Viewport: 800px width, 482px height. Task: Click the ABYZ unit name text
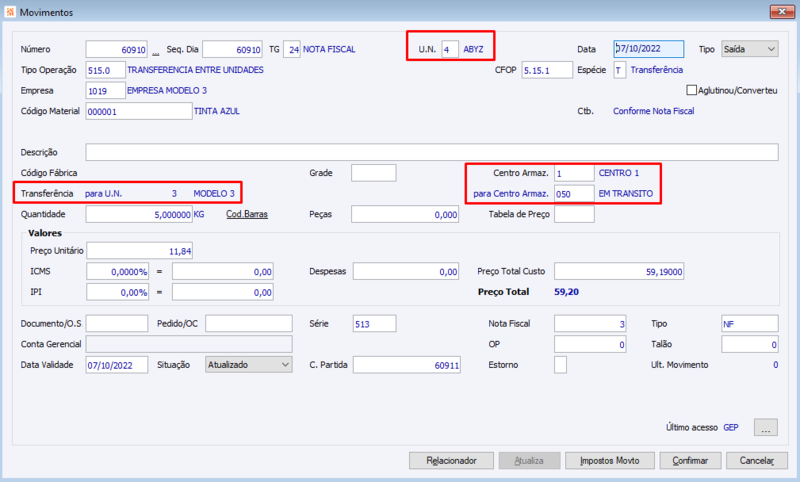[x=473, y=49]
